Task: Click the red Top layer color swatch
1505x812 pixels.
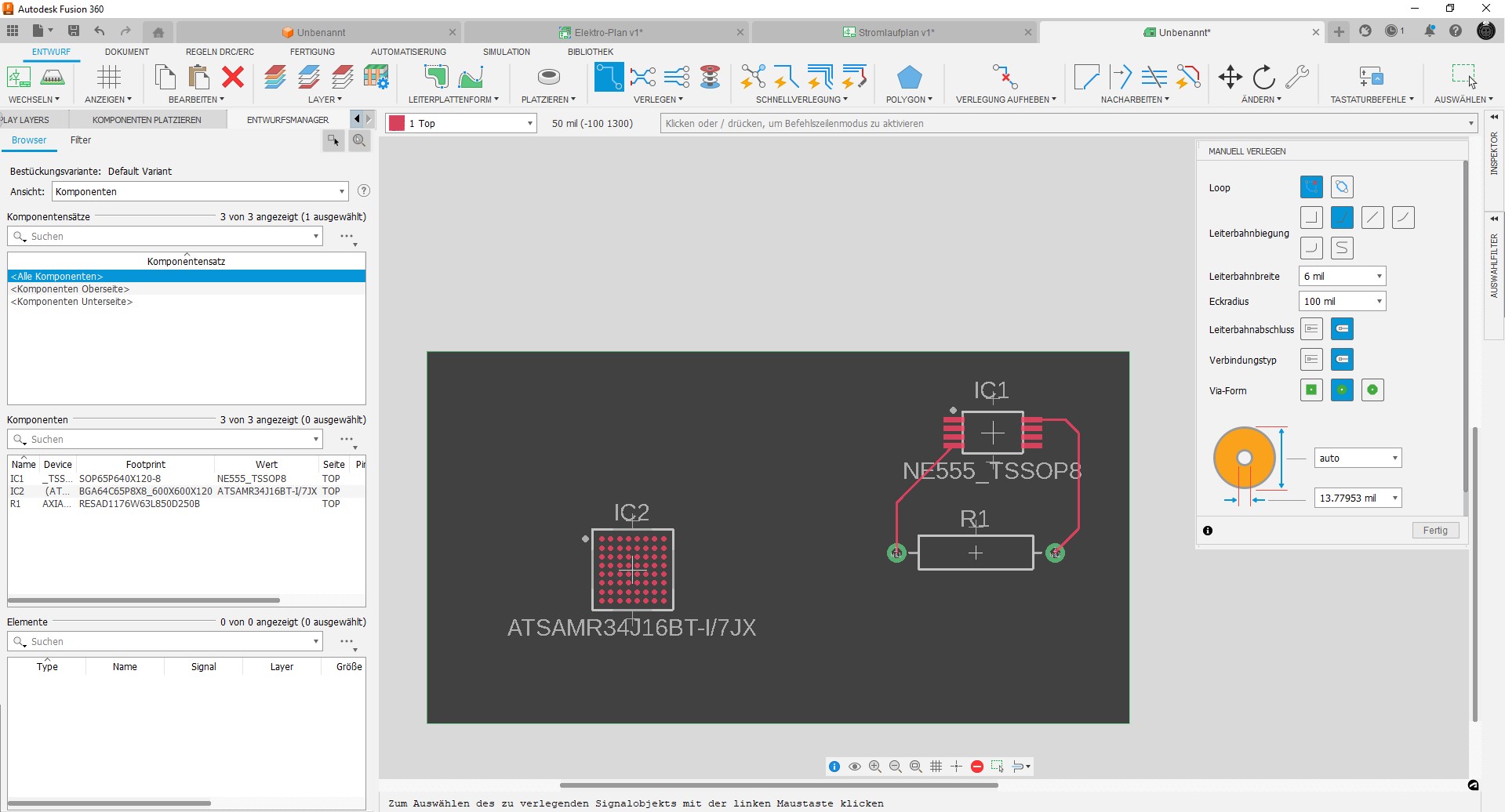Action: click(397, 123)
